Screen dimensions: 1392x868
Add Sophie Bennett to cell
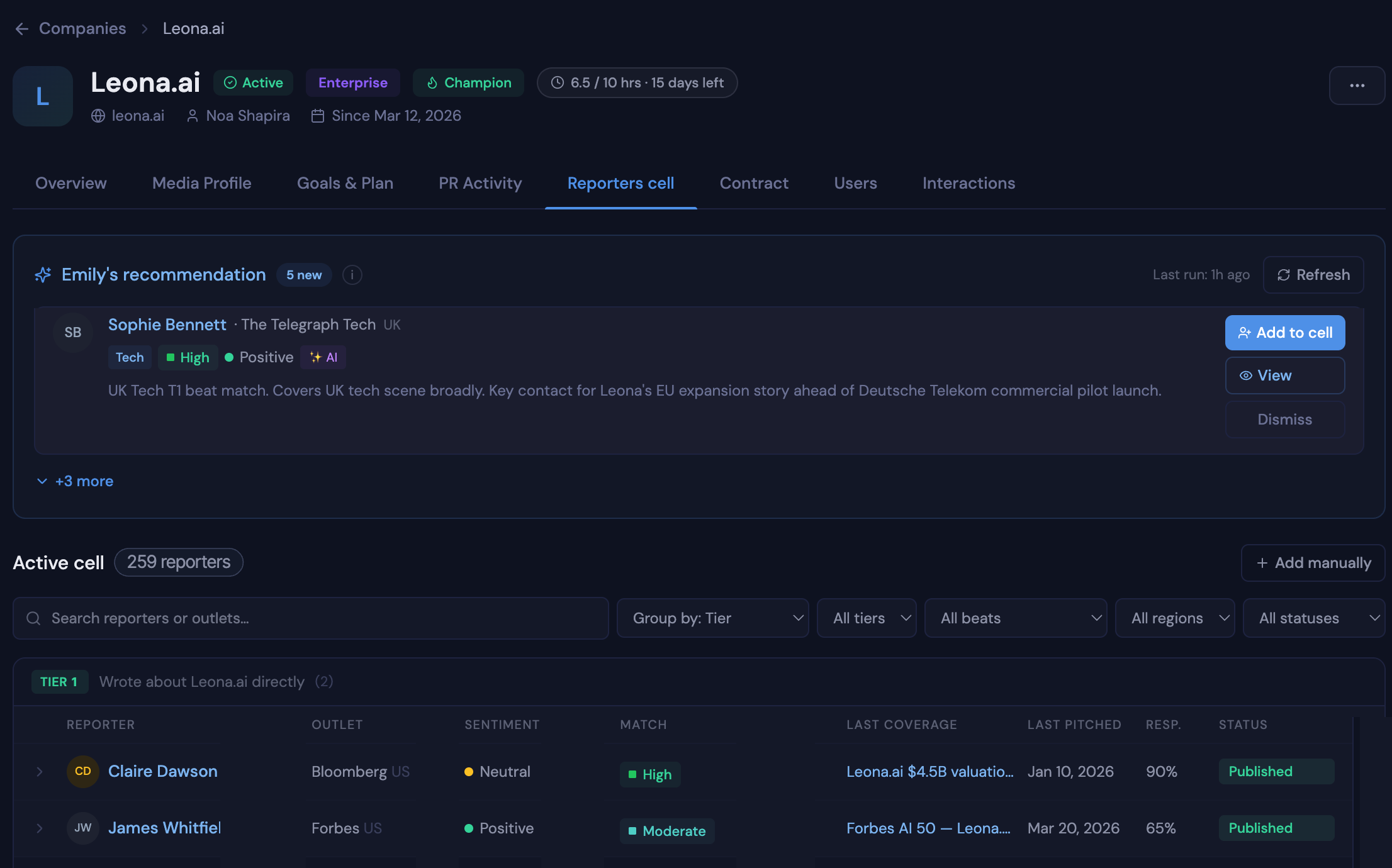(x=1285, y=333)
